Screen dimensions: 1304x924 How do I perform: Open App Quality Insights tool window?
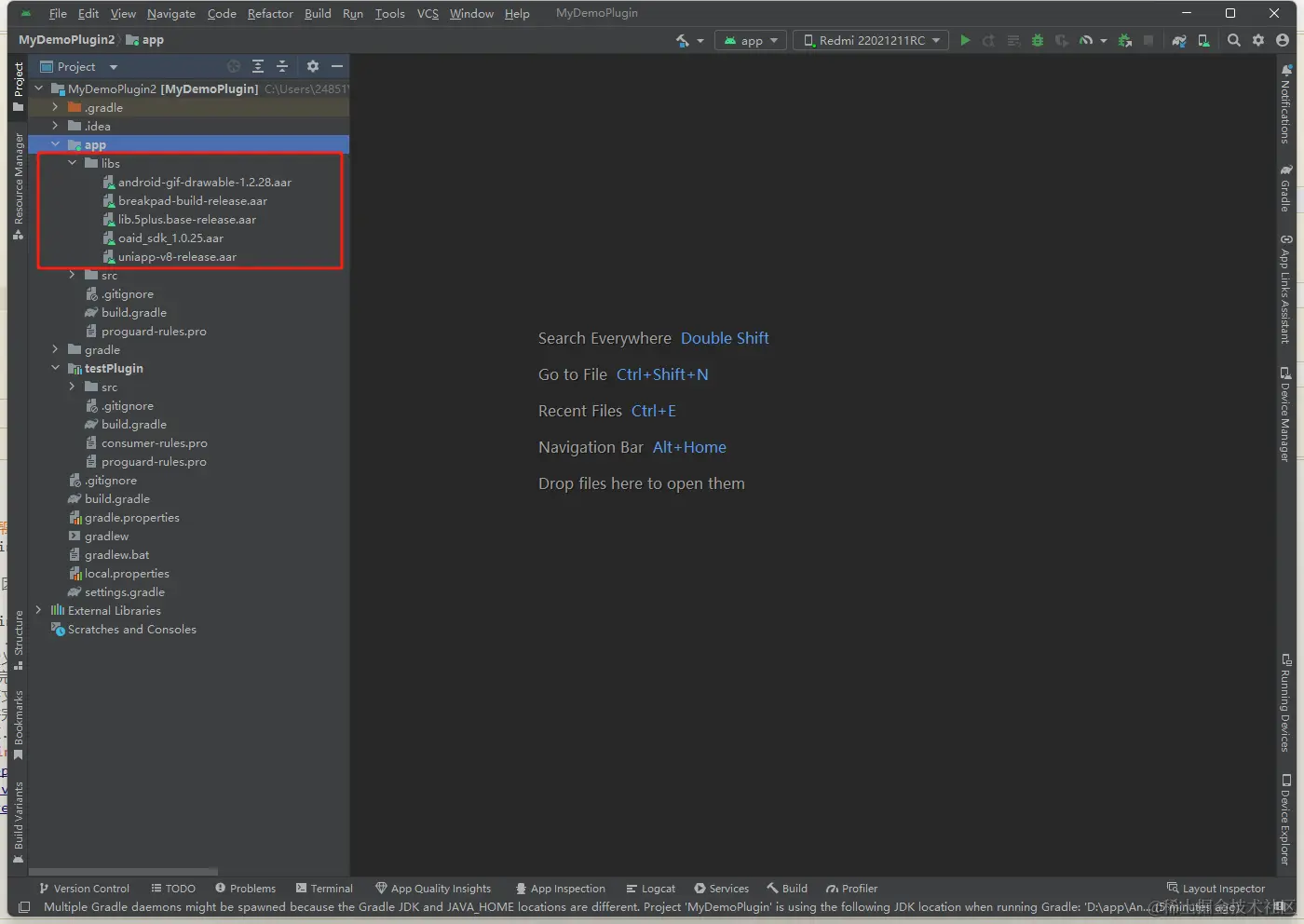click(x=433, y=889)
